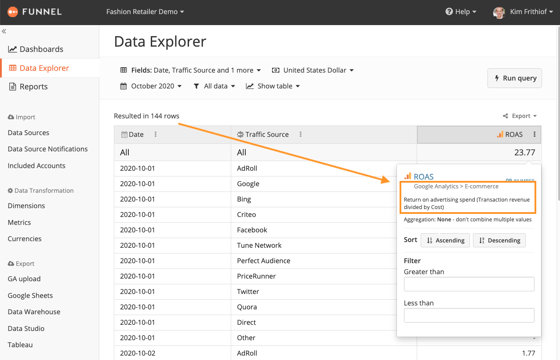Open Dashboards in the sidebar

[36, 49]
